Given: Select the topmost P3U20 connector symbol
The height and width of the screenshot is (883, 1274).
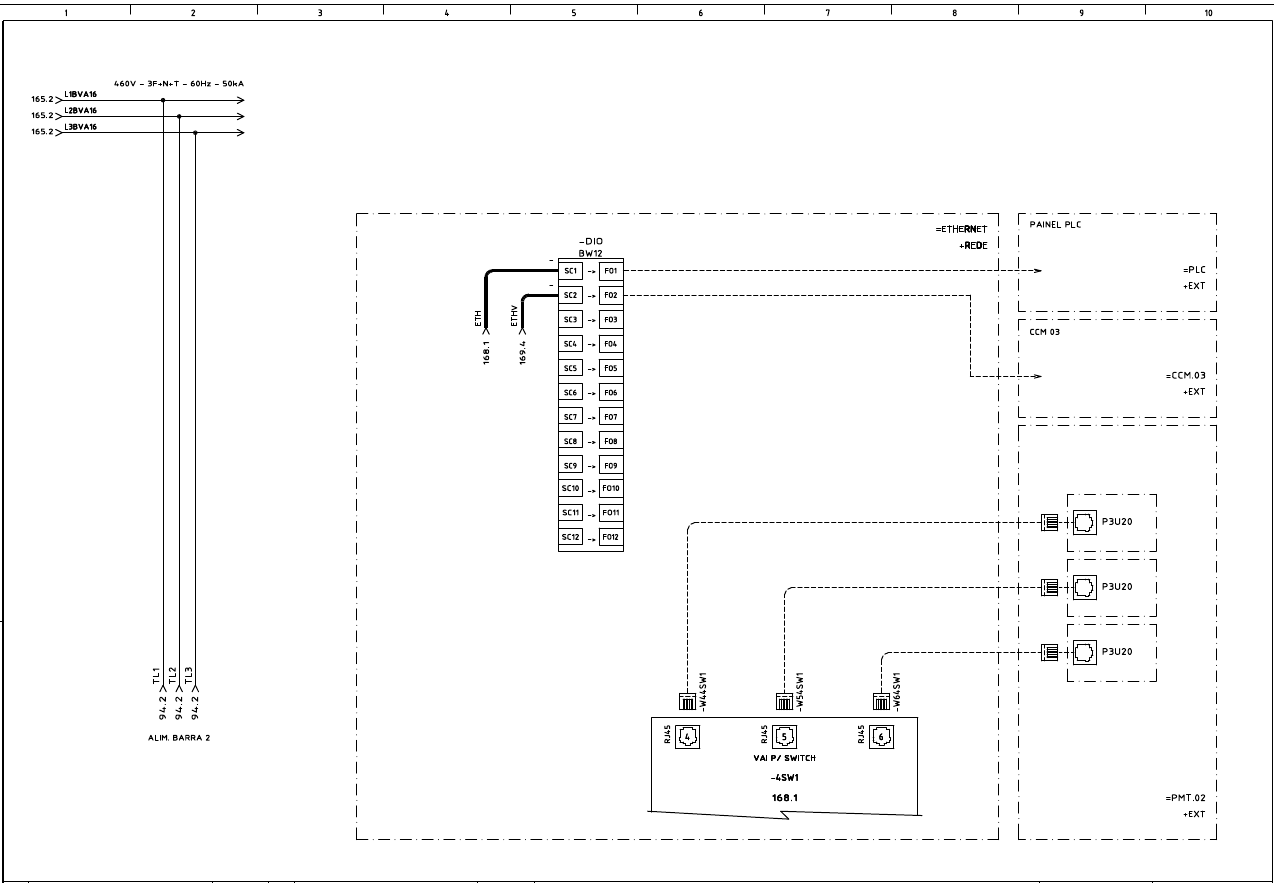Looking at the screenshot, I should 1084,522.
